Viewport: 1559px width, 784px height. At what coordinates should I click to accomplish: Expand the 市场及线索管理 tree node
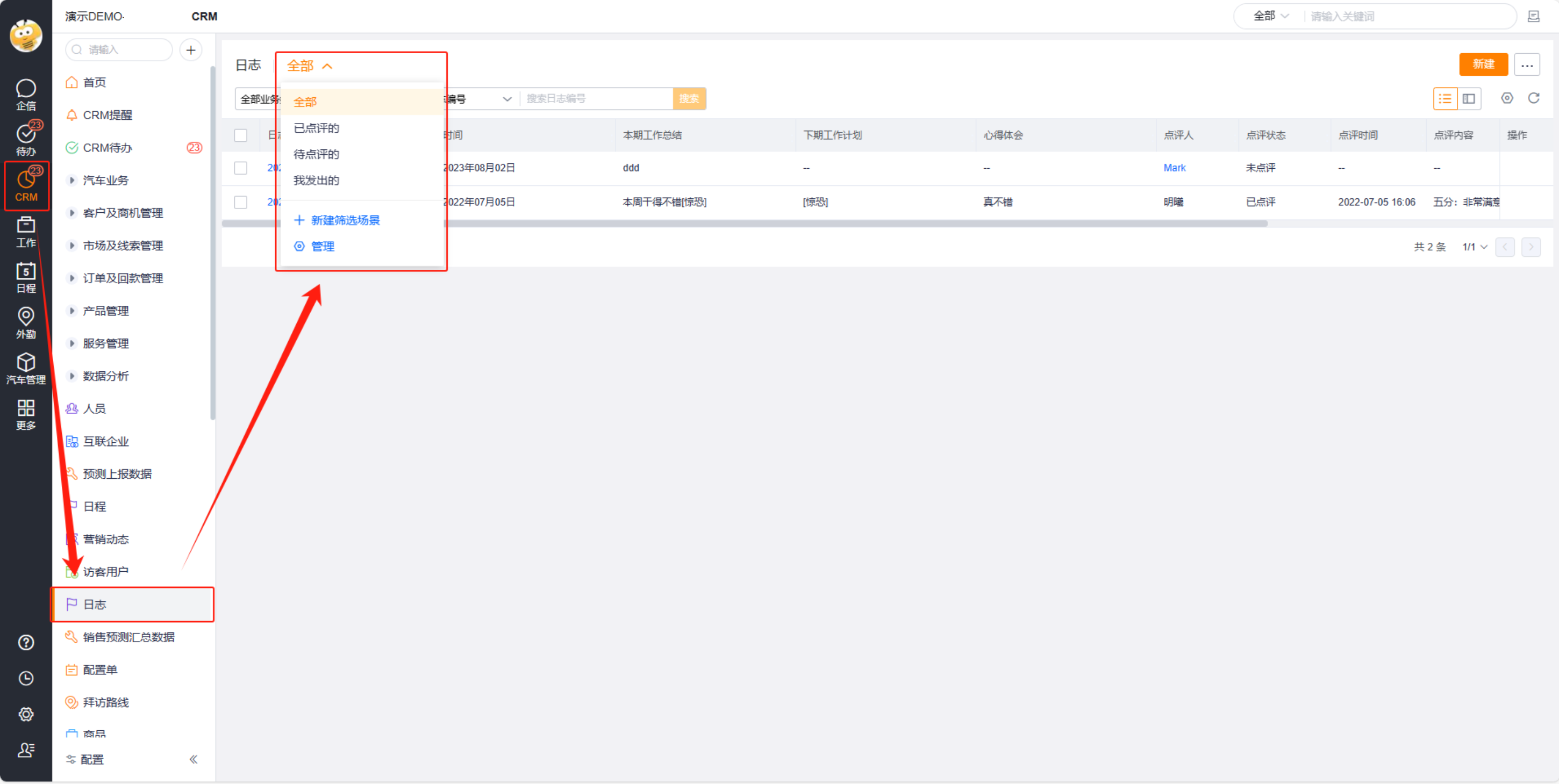coord(72,246)
